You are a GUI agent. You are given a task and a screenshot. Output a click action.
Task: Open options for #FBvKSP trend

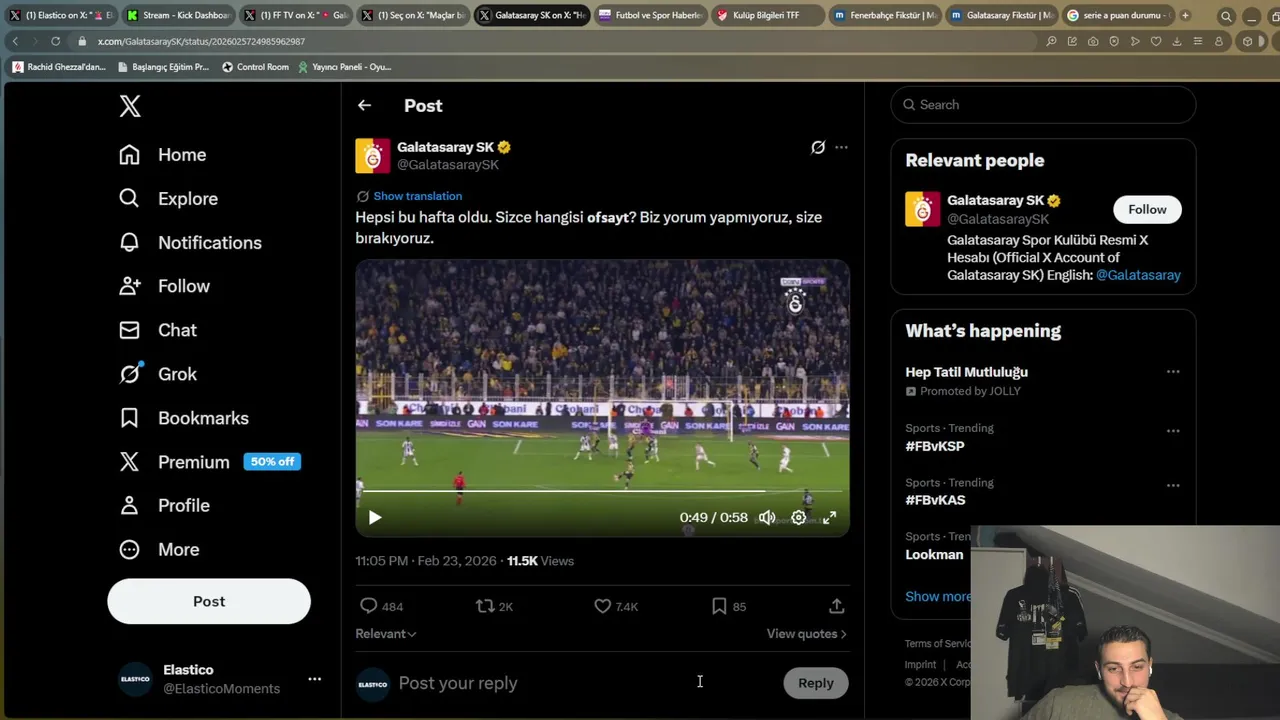pos(1173,431)
